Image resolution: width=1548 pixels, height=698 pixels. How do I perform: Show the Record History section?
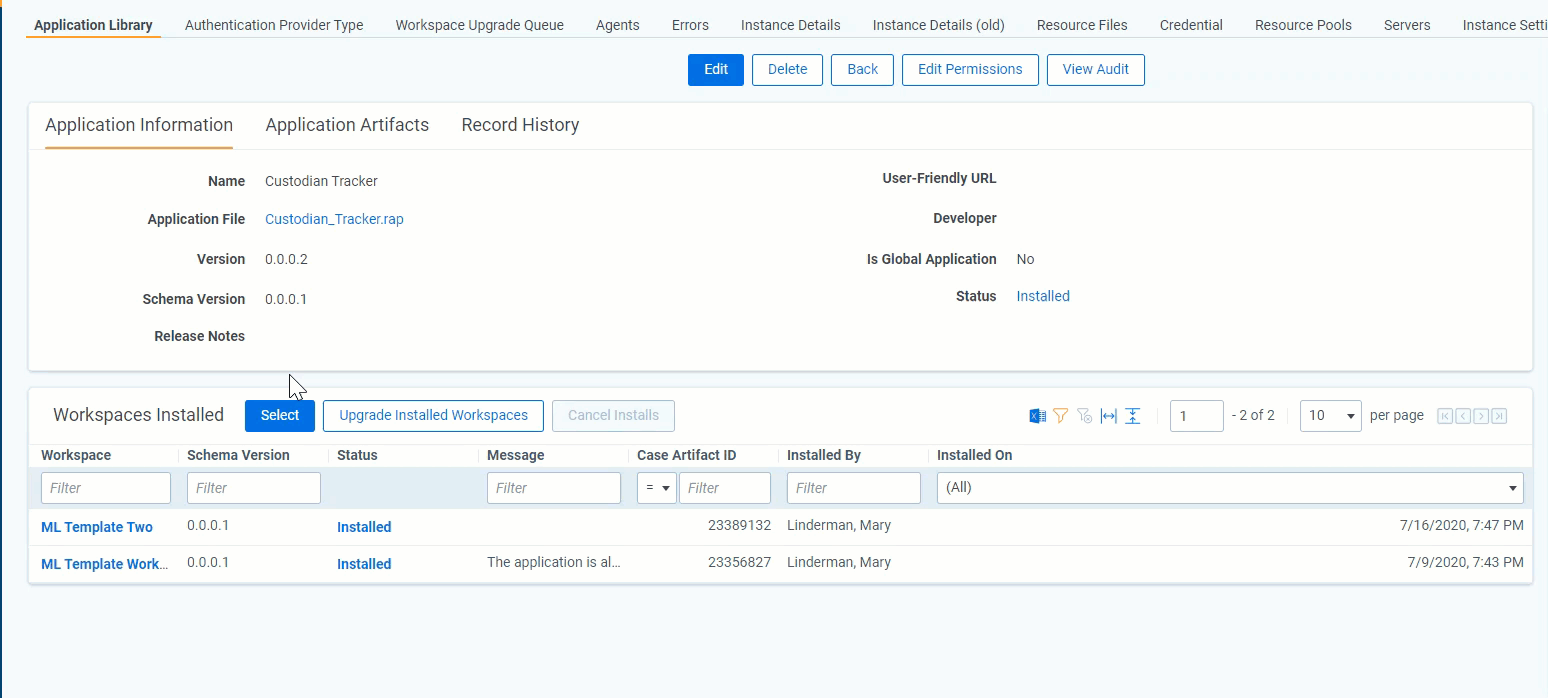[x=520, y=125]
